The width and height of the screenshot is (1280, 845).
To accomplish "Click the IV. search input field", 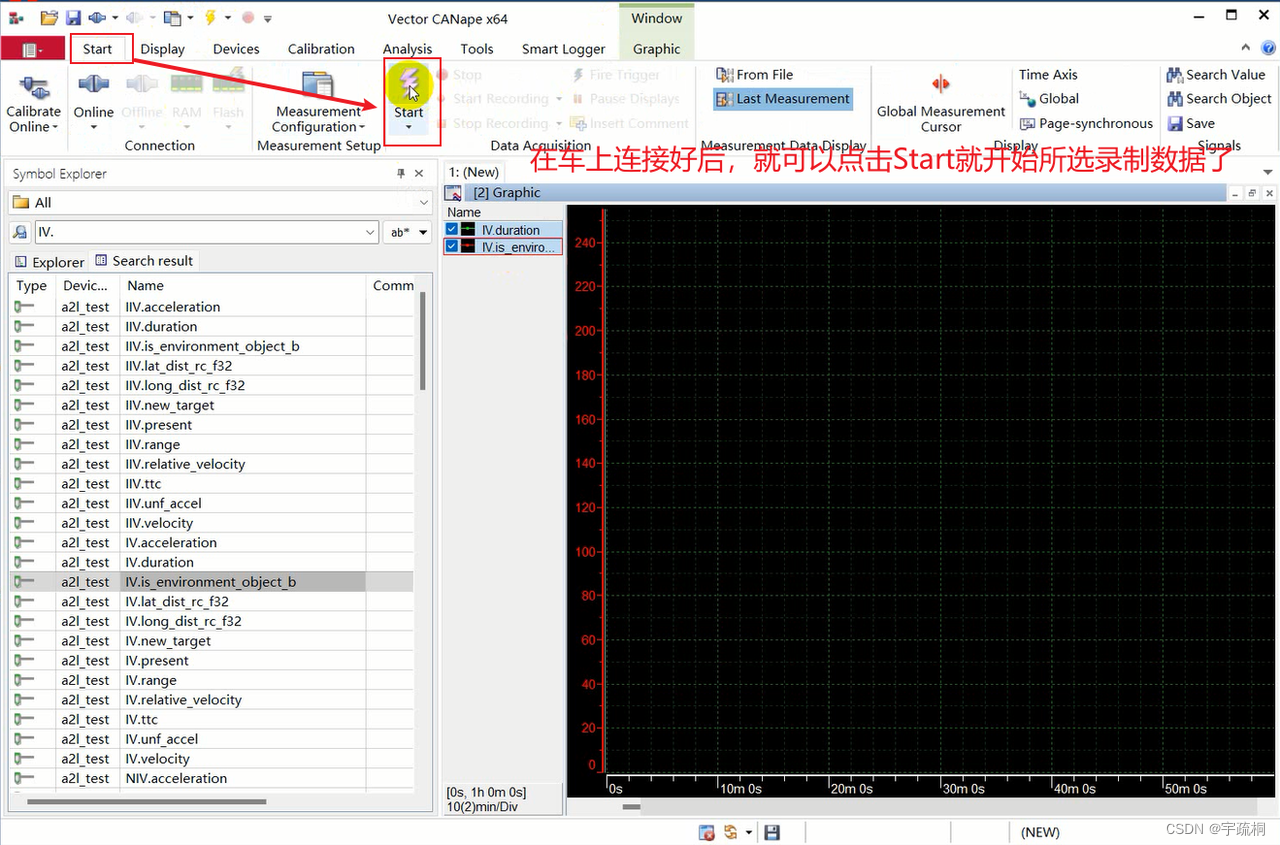I will [198, 232].
